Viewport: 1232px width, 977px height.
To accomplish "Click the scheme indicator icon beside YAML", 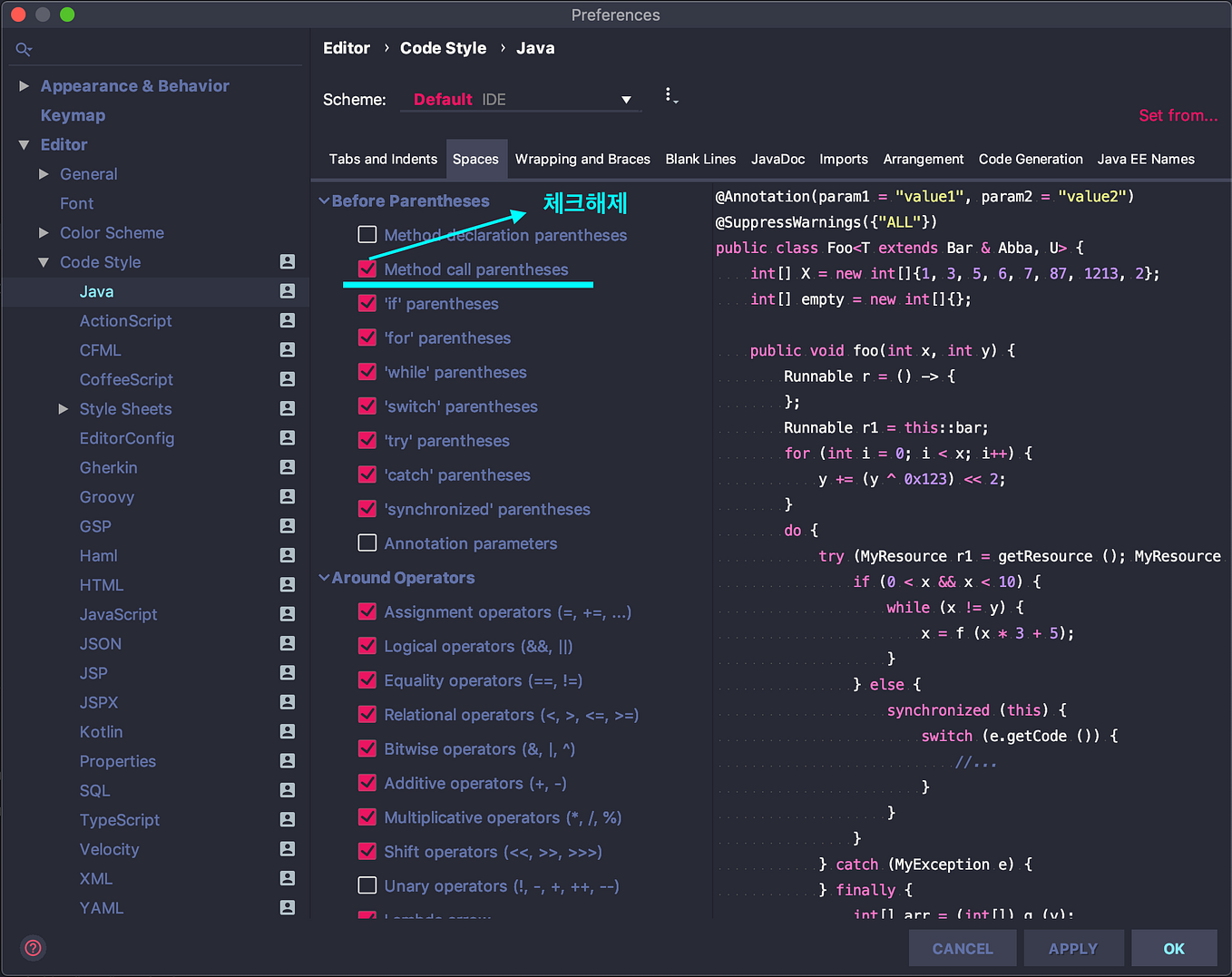I will coord(287,907).
